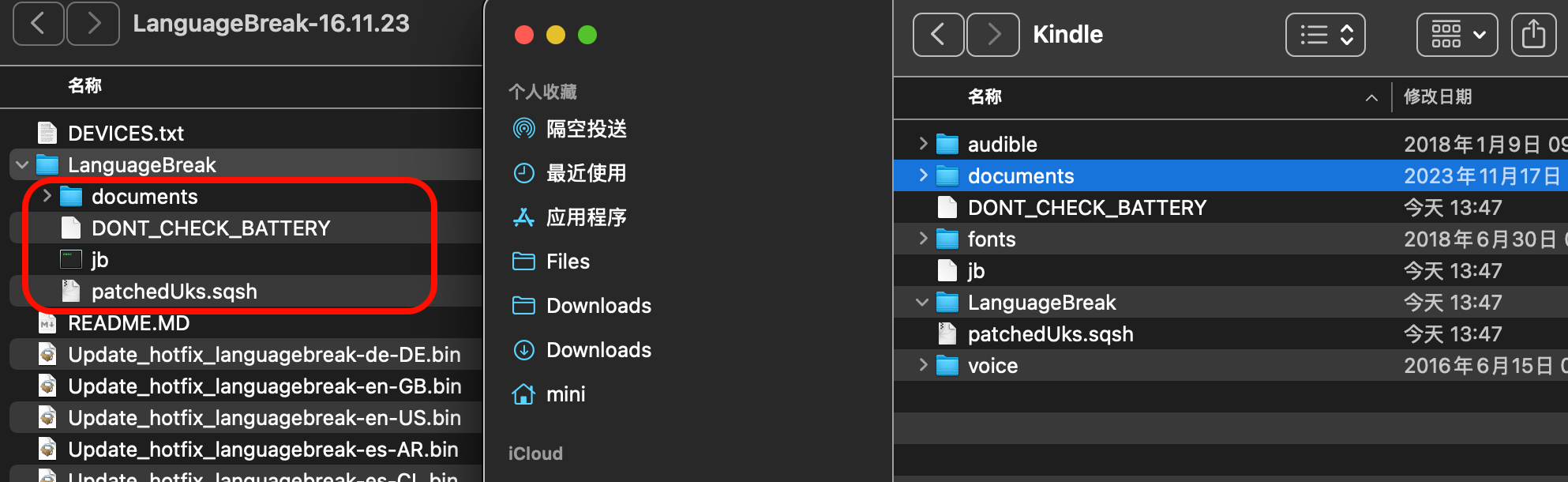Select the mini home folder in sidebar

click(565, 394)
